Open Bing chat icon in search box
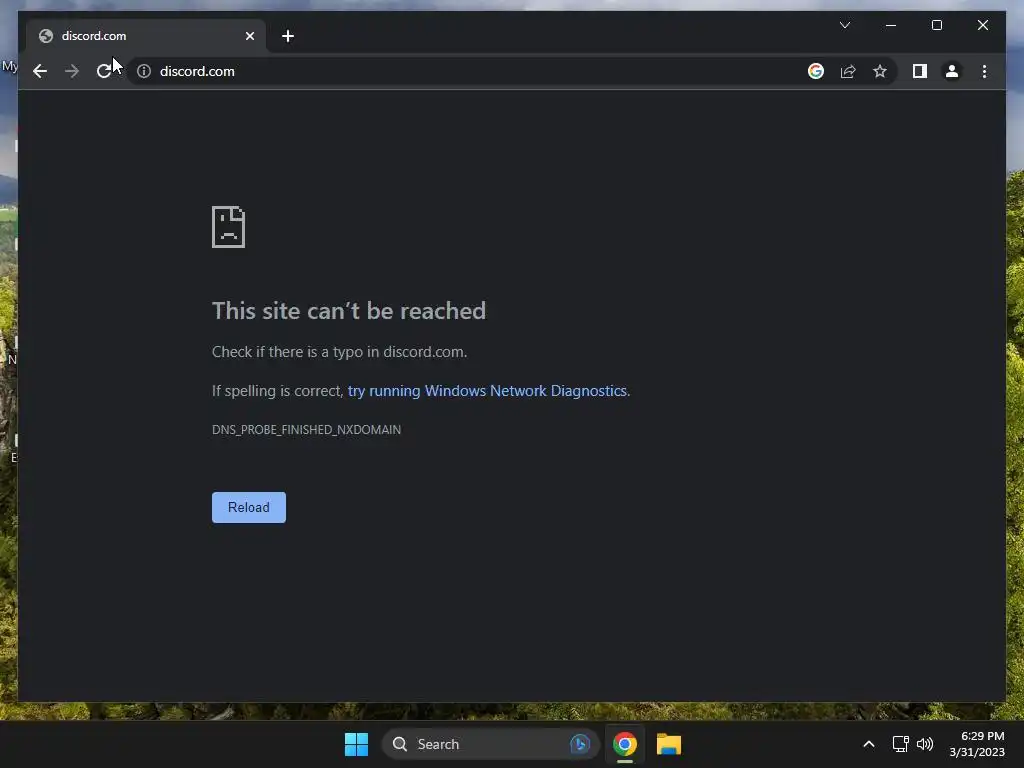Image resolution: width=1024 pixels, height=768 pixels. click(x=580, y=744)
